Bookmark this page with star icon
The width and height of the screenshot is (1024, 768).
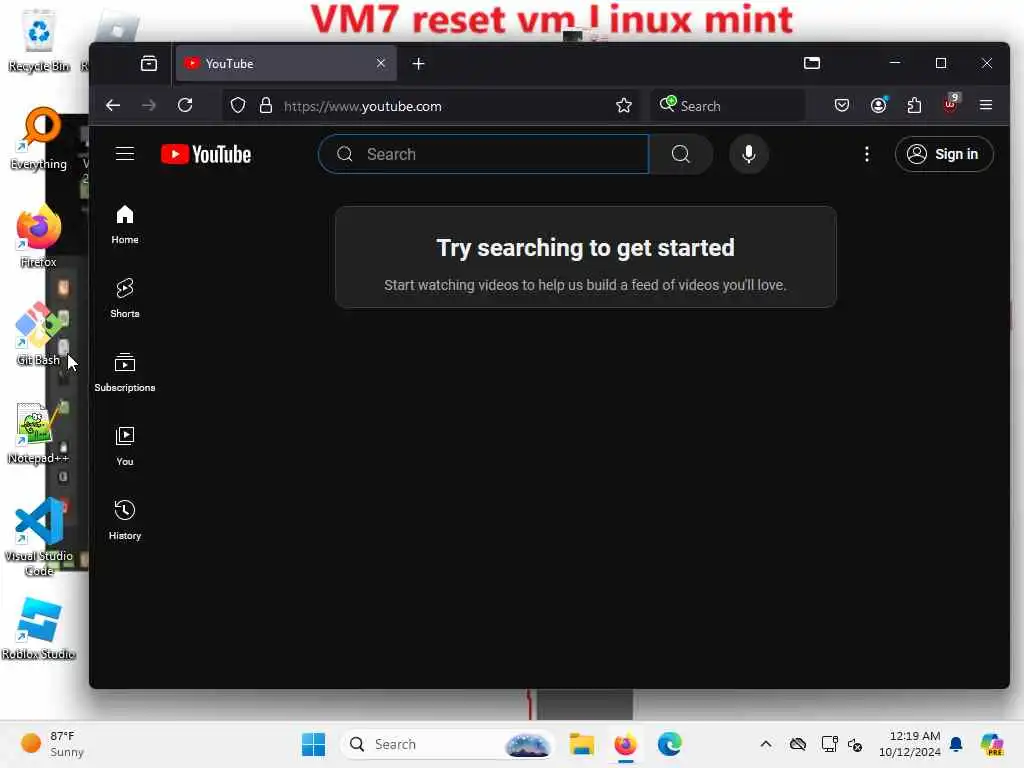pos(624,105)
